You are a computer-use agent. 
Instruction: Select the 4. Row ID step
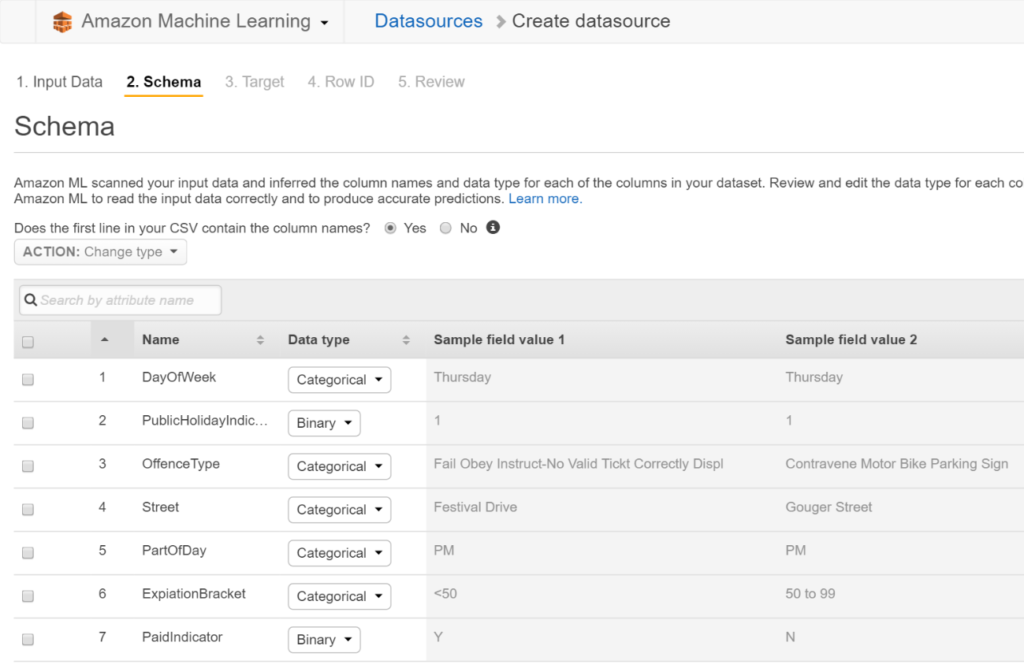340,81
